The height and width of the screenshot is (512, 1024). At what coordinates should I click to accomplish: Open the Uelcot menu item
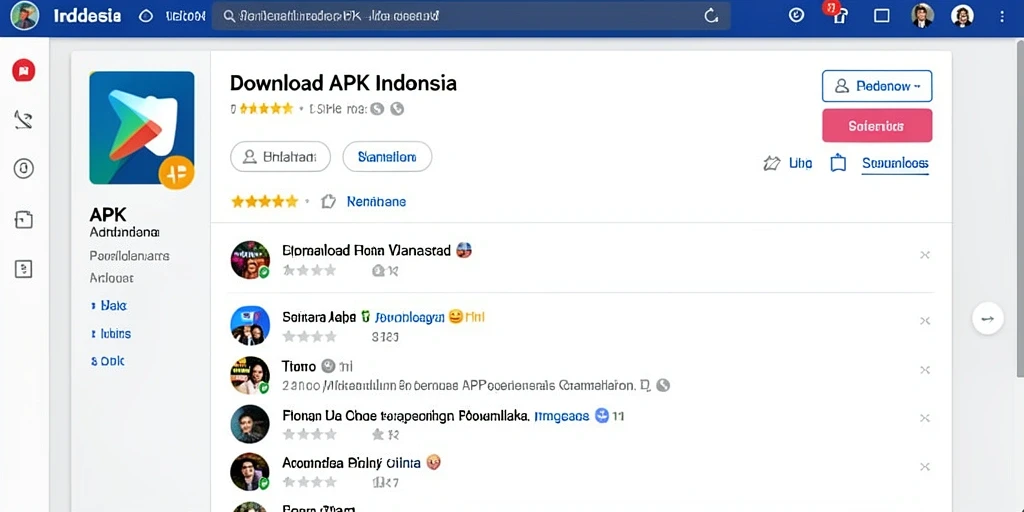coord(185,16)
